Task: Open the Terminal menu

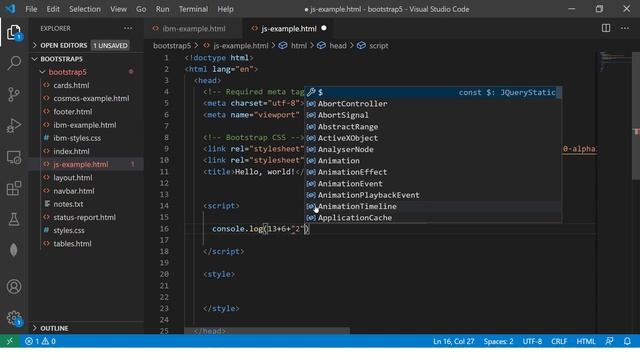Action: [193, 9]
